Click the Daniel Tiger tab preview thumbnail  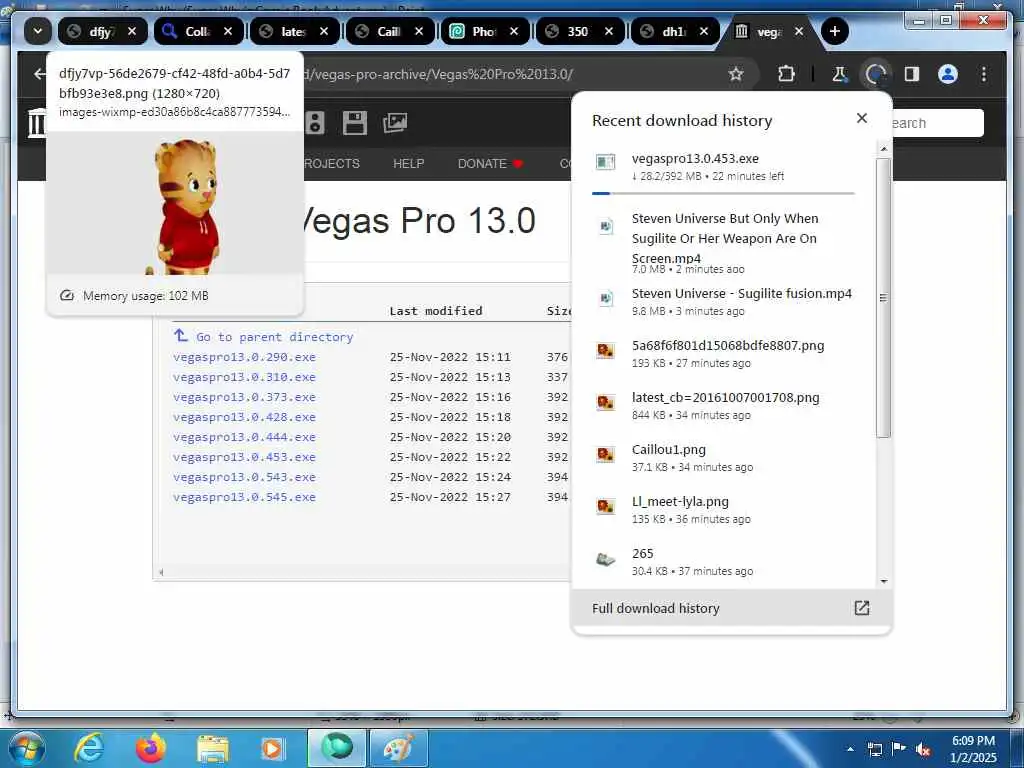175,203
